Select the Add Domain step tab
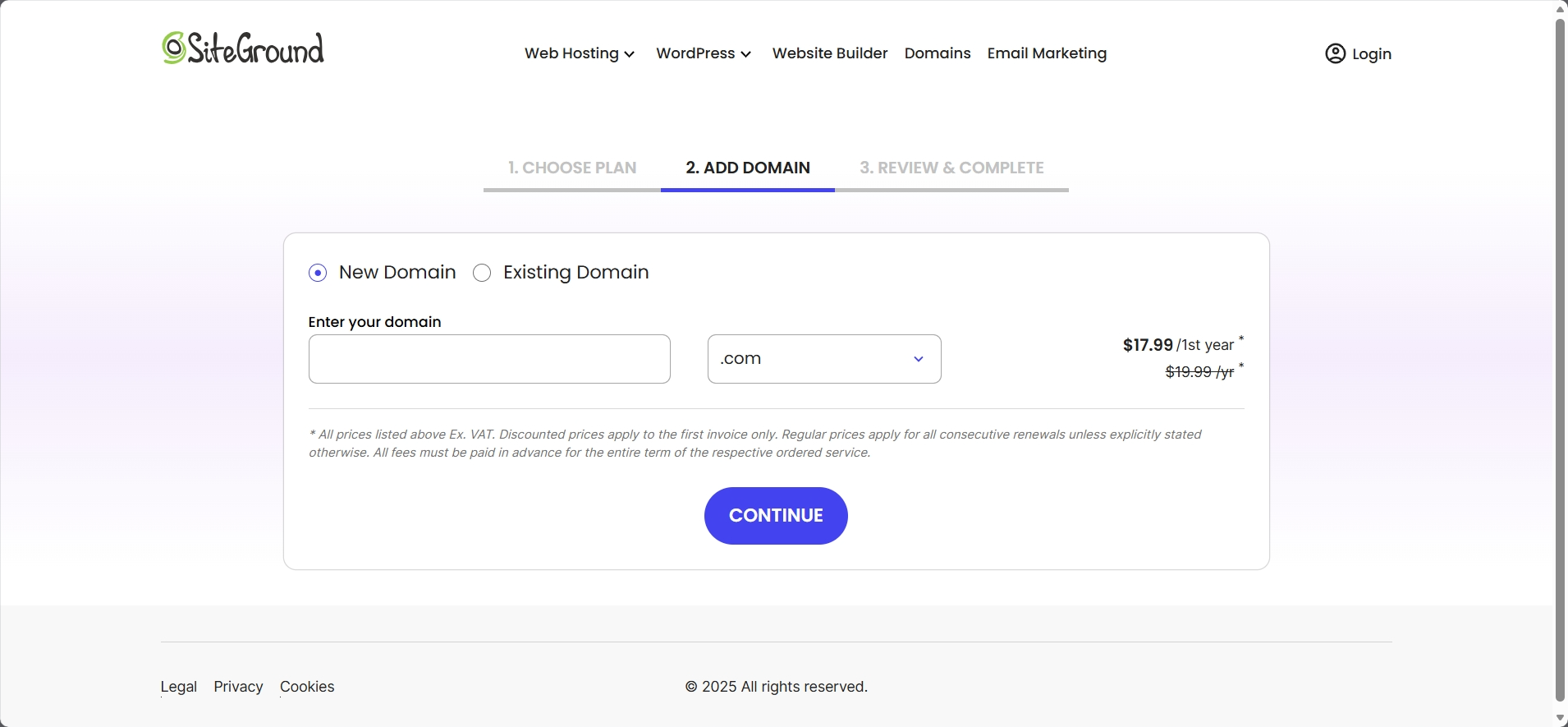 [x=748, y=168]
